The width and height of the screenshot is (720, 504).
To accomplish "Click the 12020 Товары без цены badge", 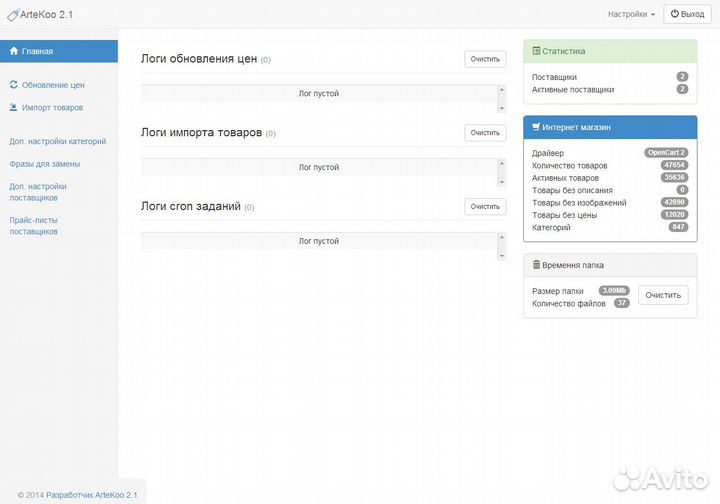I will pyautogui.click(x=674, y=214).
